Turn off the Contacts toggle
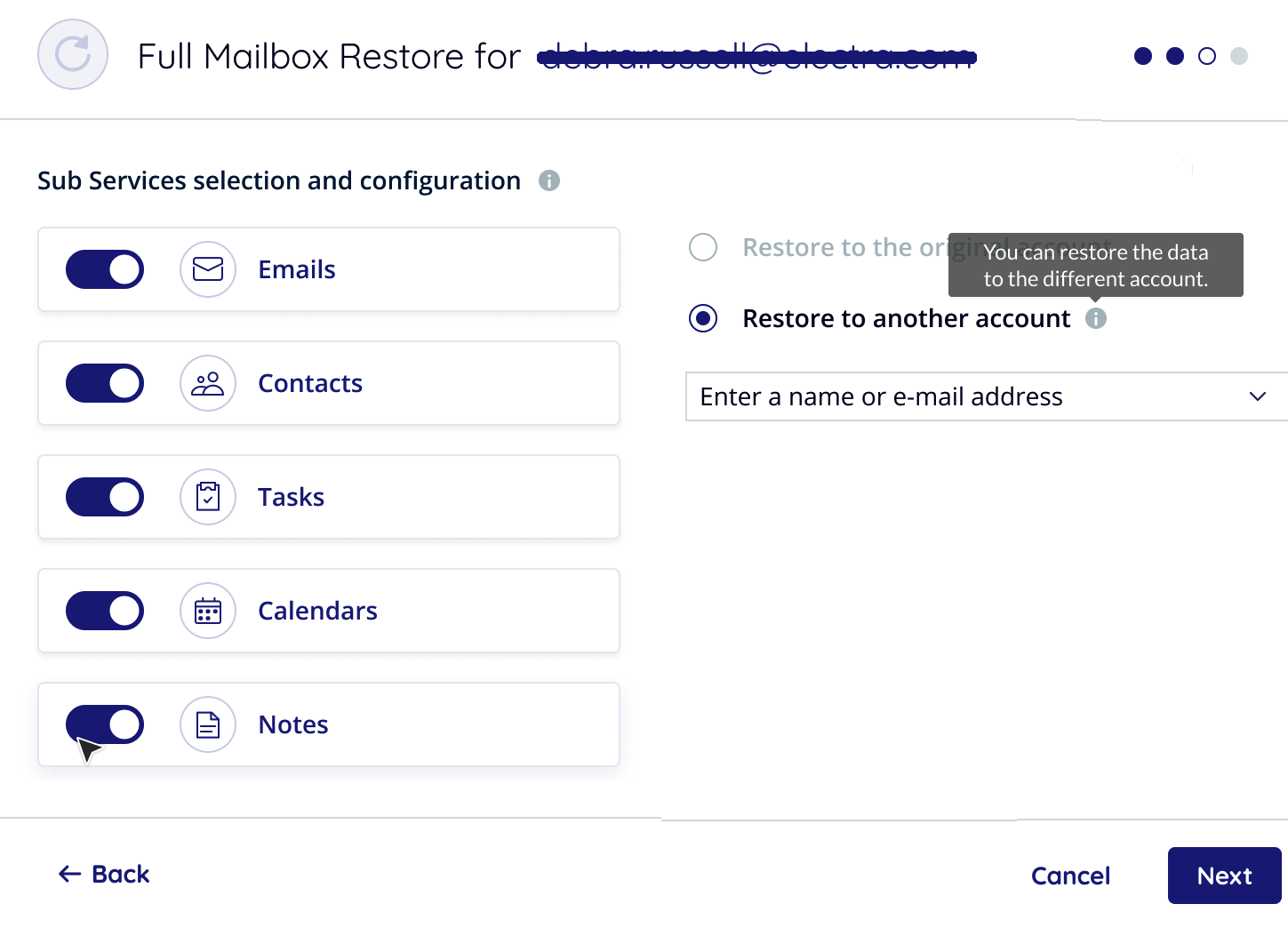The width and height of the screenshot is (1288, 928). point(105,383)
